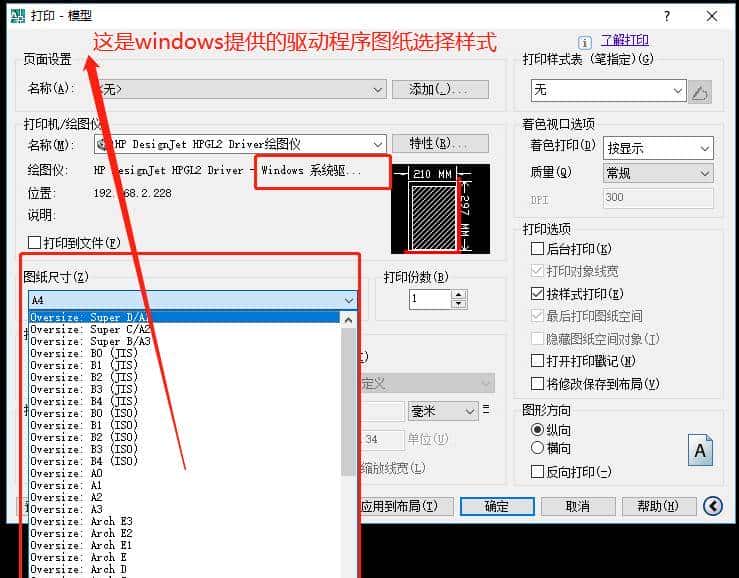Click the 帮助(H) button
The height and width of the screenshot is (578, 739).
[659, 506]
